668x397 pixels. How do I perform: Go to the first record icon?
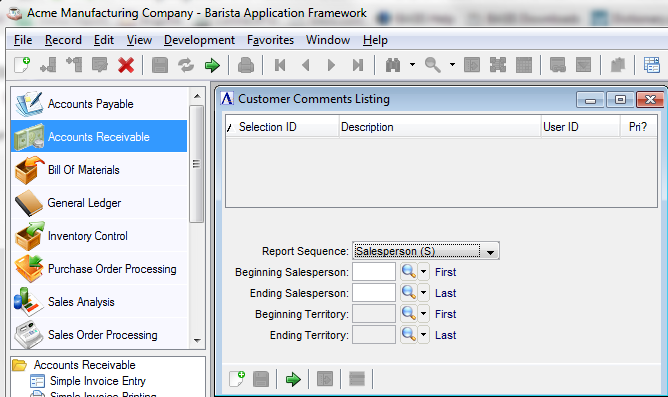coord(280,65)
